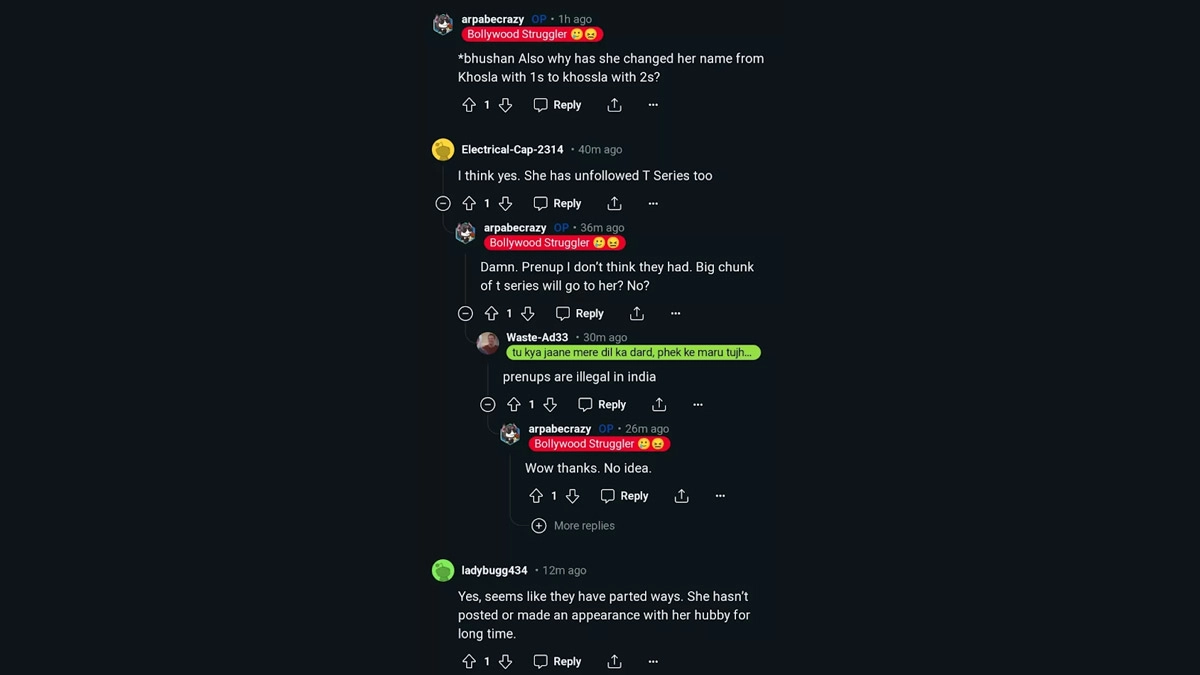
Task: Reply to 'prenups are illegal in india'
Action: tap(602, 405)
